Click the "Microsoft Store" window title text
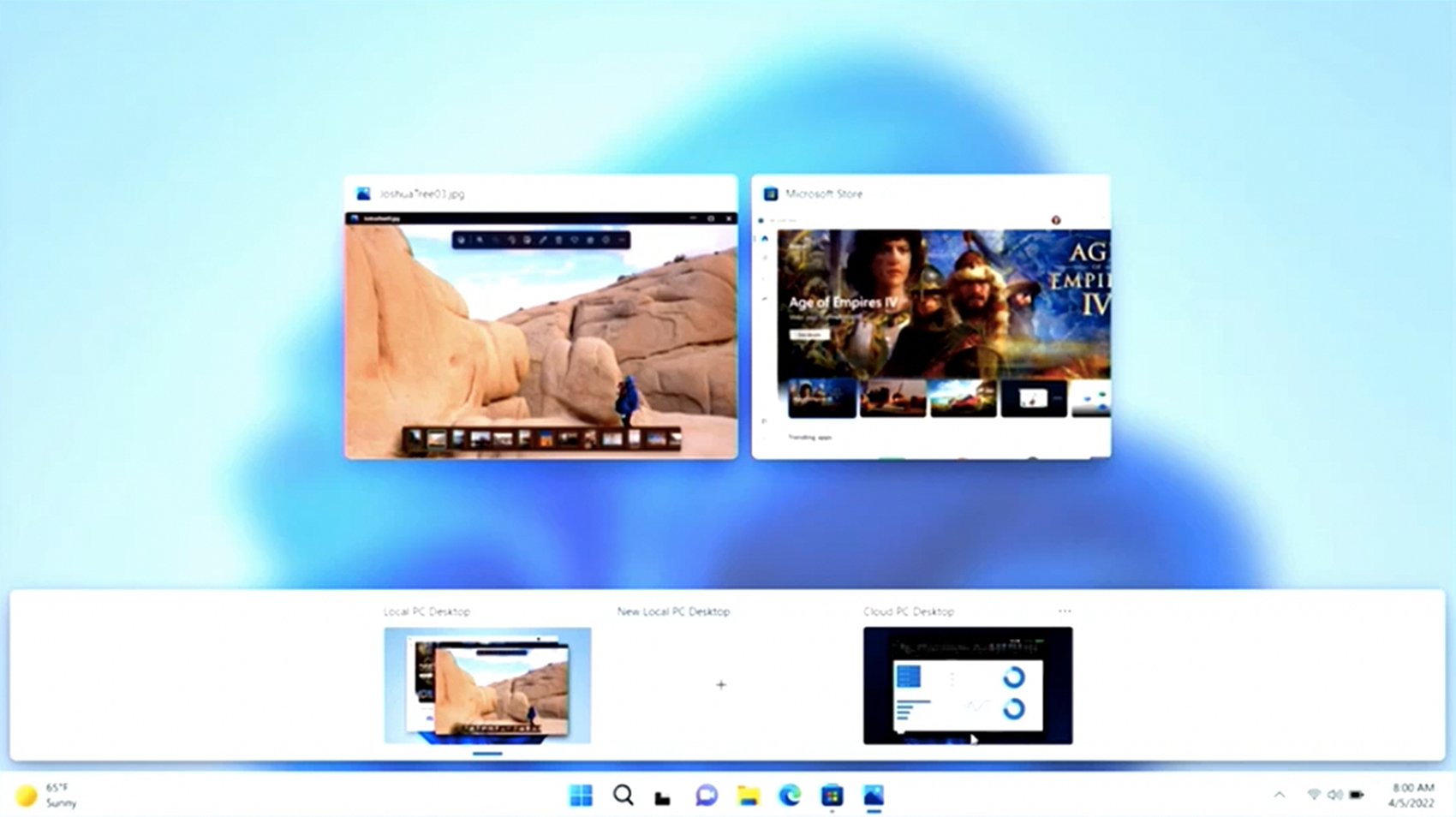1456x817 pixels. pos(824,194)
